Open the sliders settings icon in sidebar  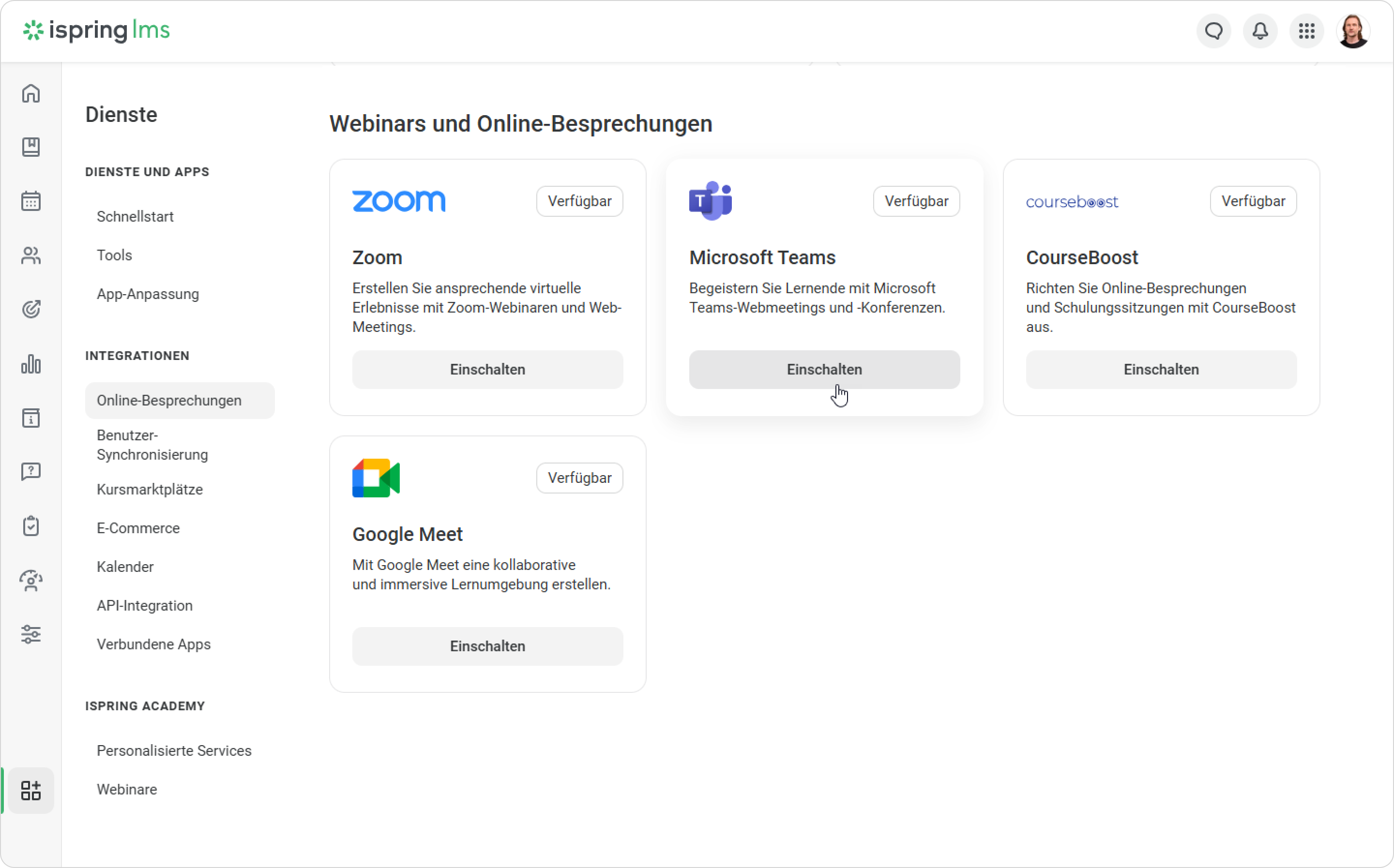point(31,634)
